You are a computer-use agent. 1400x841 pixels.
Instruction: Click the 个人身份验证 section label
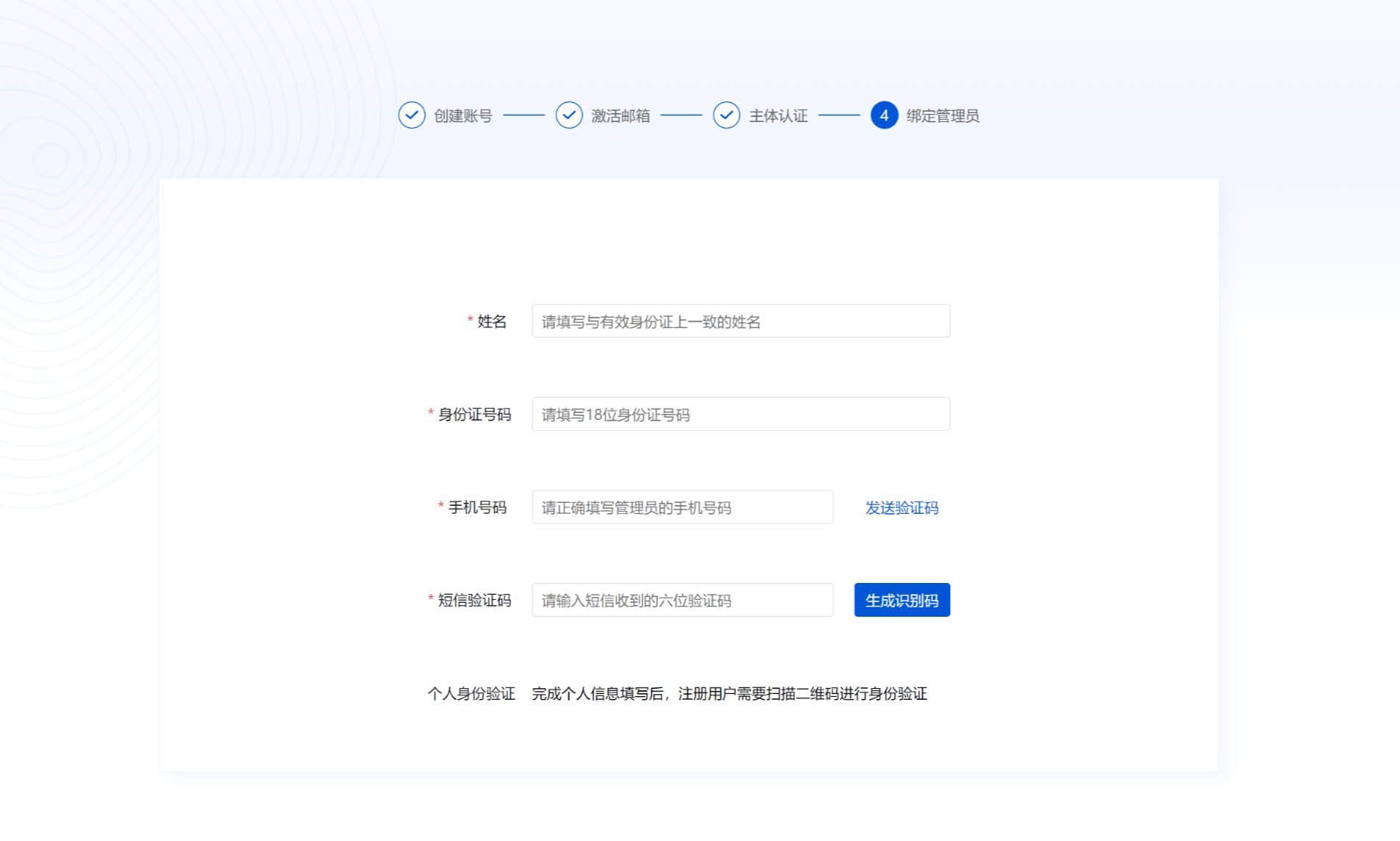[x=471, y=694]
